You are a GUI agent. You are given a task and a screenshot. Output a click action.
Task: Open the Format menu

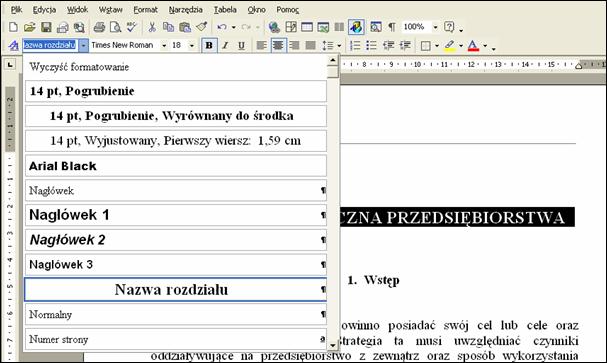(x=146, y=10)
